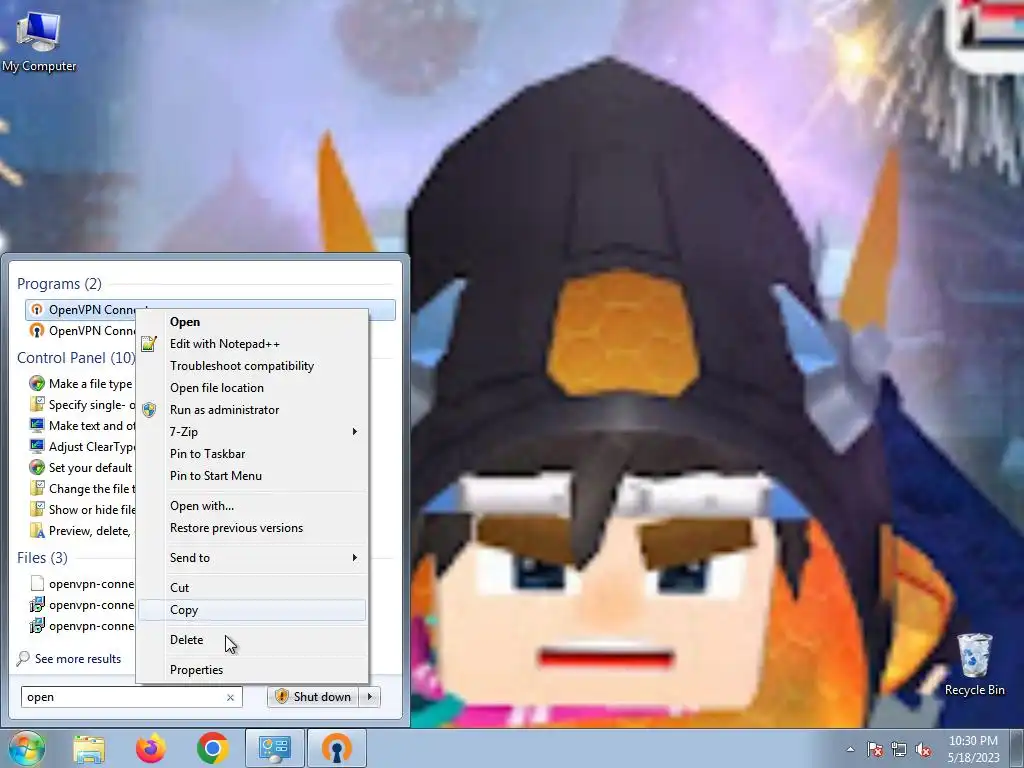1024x768 pixels.
Task: Click the Programs (2) header
Action: pos(59,284)
